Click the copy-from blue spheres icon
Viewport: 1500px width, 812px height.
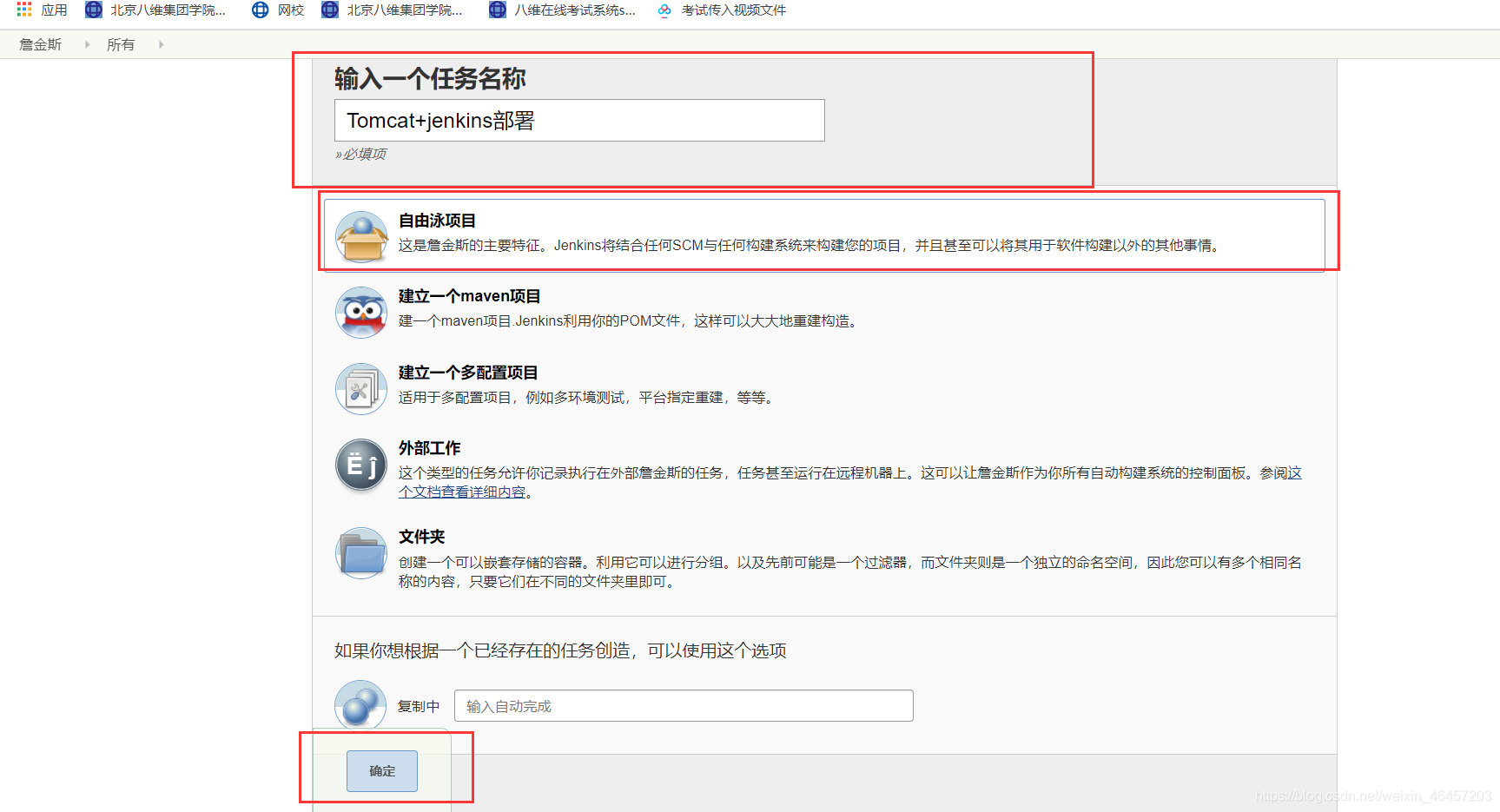point(360,704)
